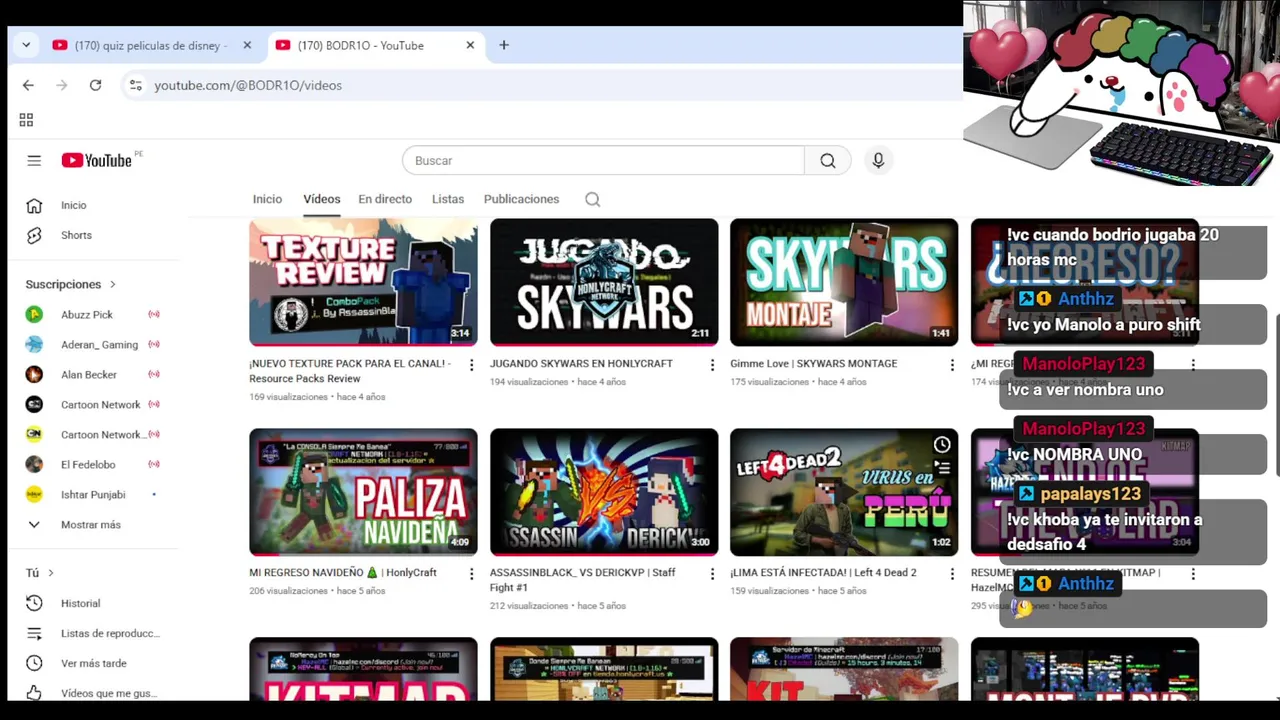The width and height of the screenshot is (1280, 720).
Task: Open options for Gimme Love SKYWARS MONTAGE
Action: tap(952, 365)
